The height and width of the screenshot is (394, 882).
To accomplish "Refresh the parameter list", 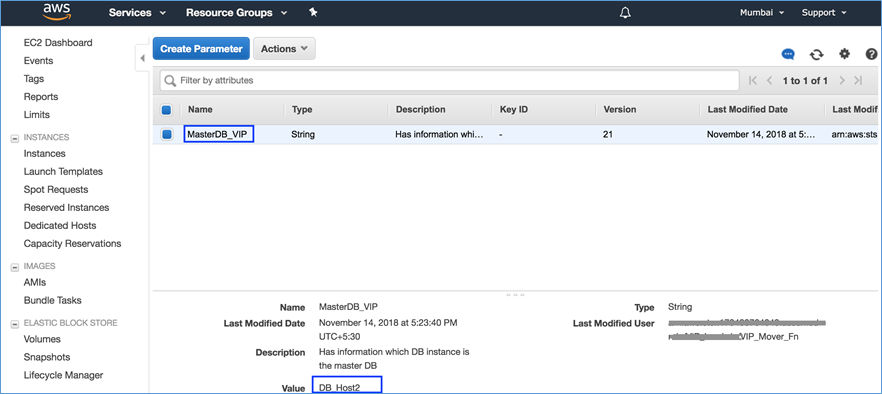I will click(x=816, y=54).
